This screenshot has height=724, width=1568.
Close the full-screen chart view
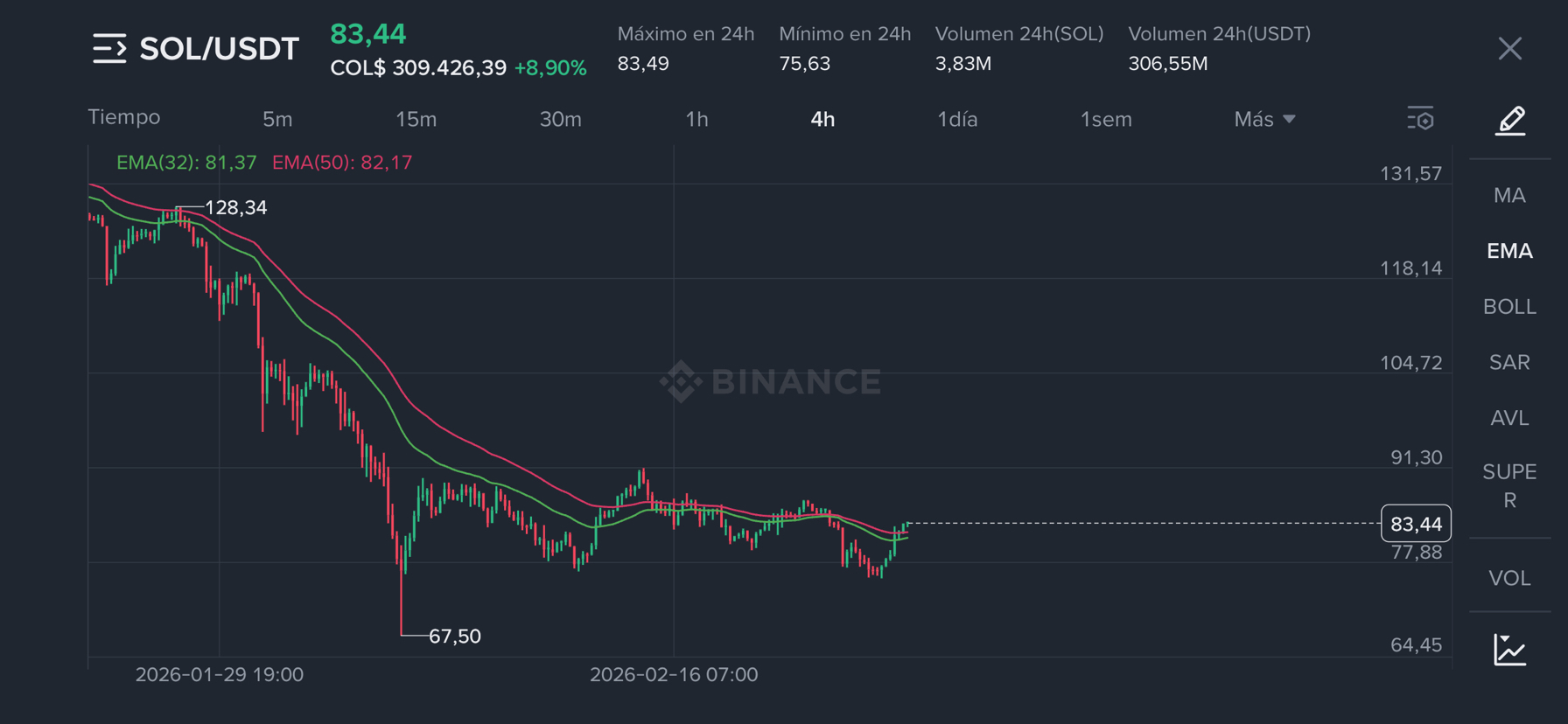1510,49
